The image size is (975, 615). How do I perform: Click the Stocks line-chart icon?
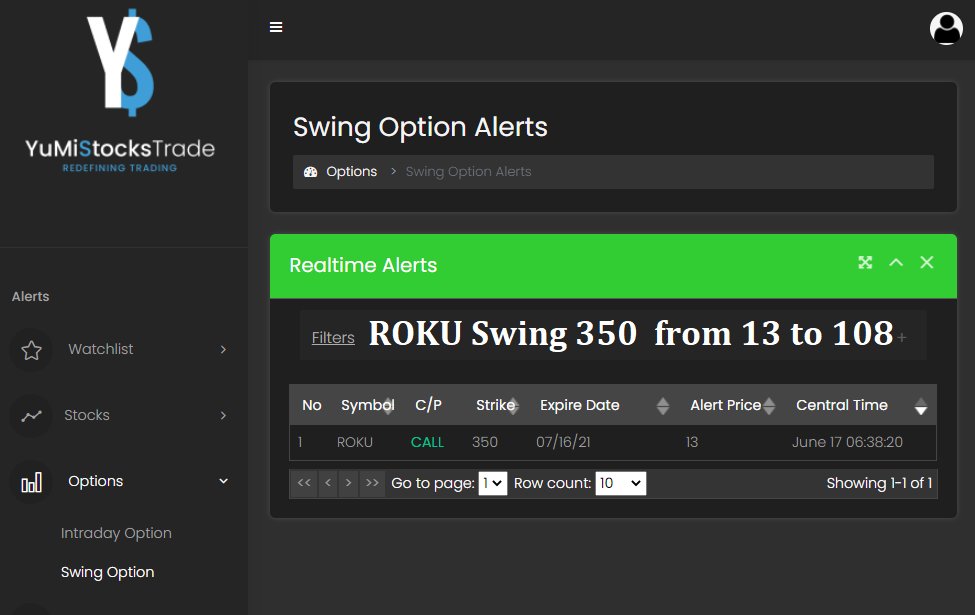(31, 416)
